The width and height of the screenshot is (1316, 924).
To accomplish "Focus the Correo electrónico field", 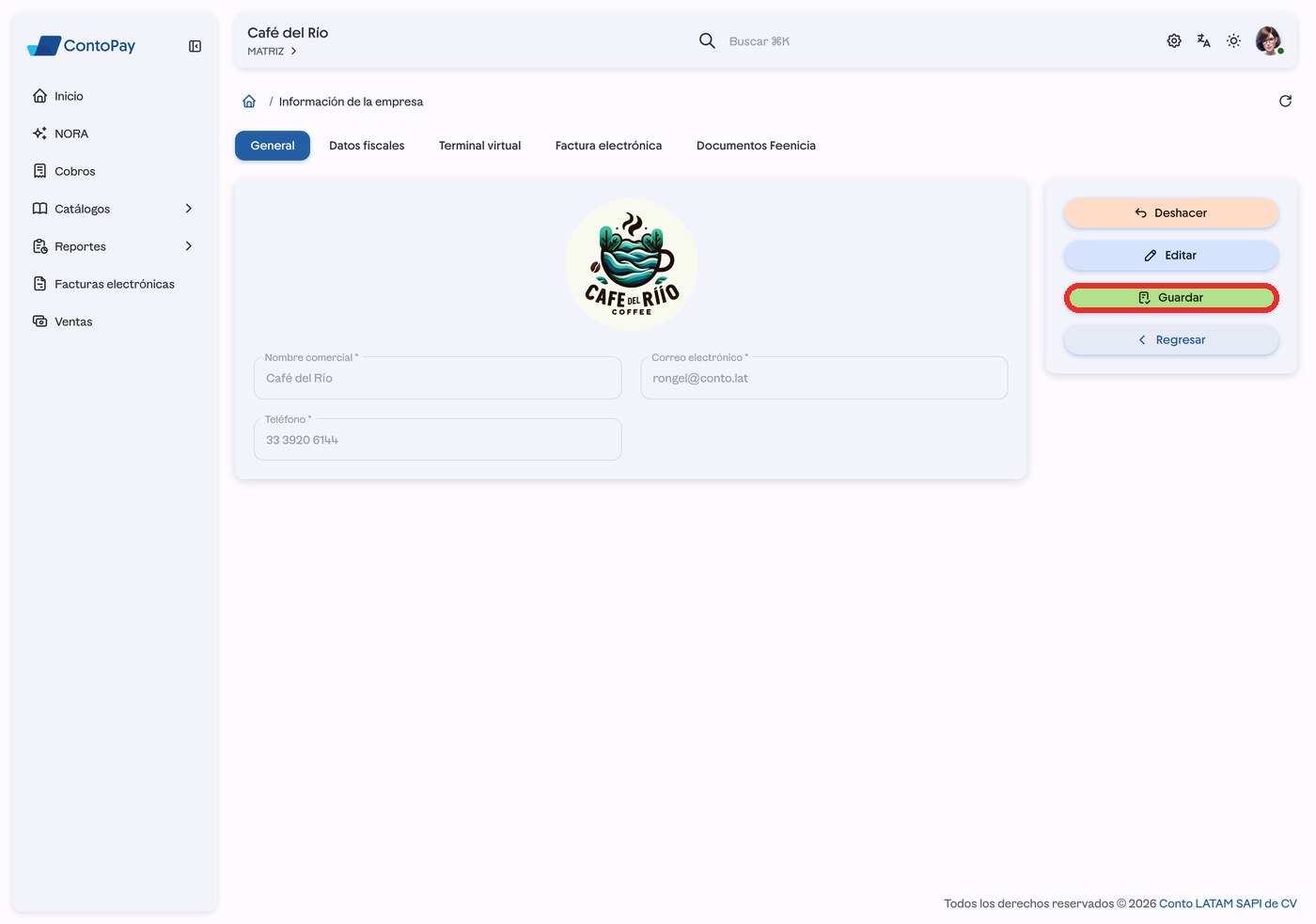I will coord(824,378).
